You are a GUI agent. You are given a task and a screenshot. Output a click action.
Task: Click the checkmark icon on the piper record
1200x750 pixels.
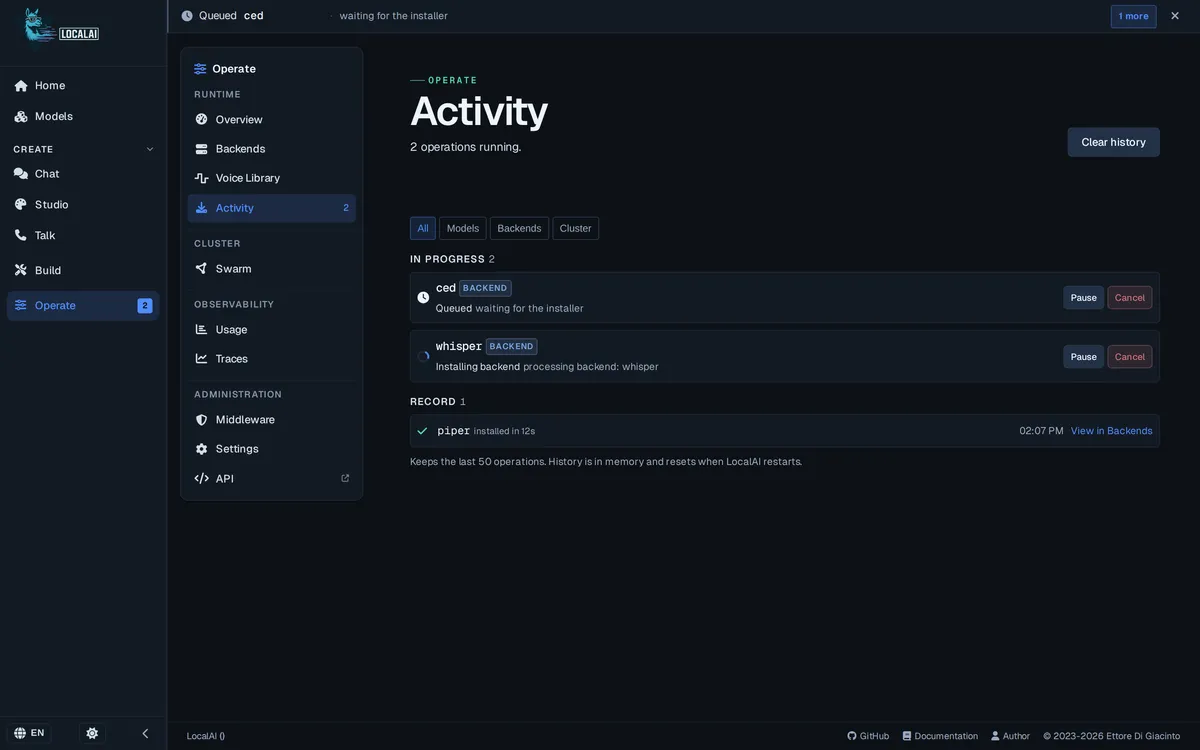coord(422,431)
